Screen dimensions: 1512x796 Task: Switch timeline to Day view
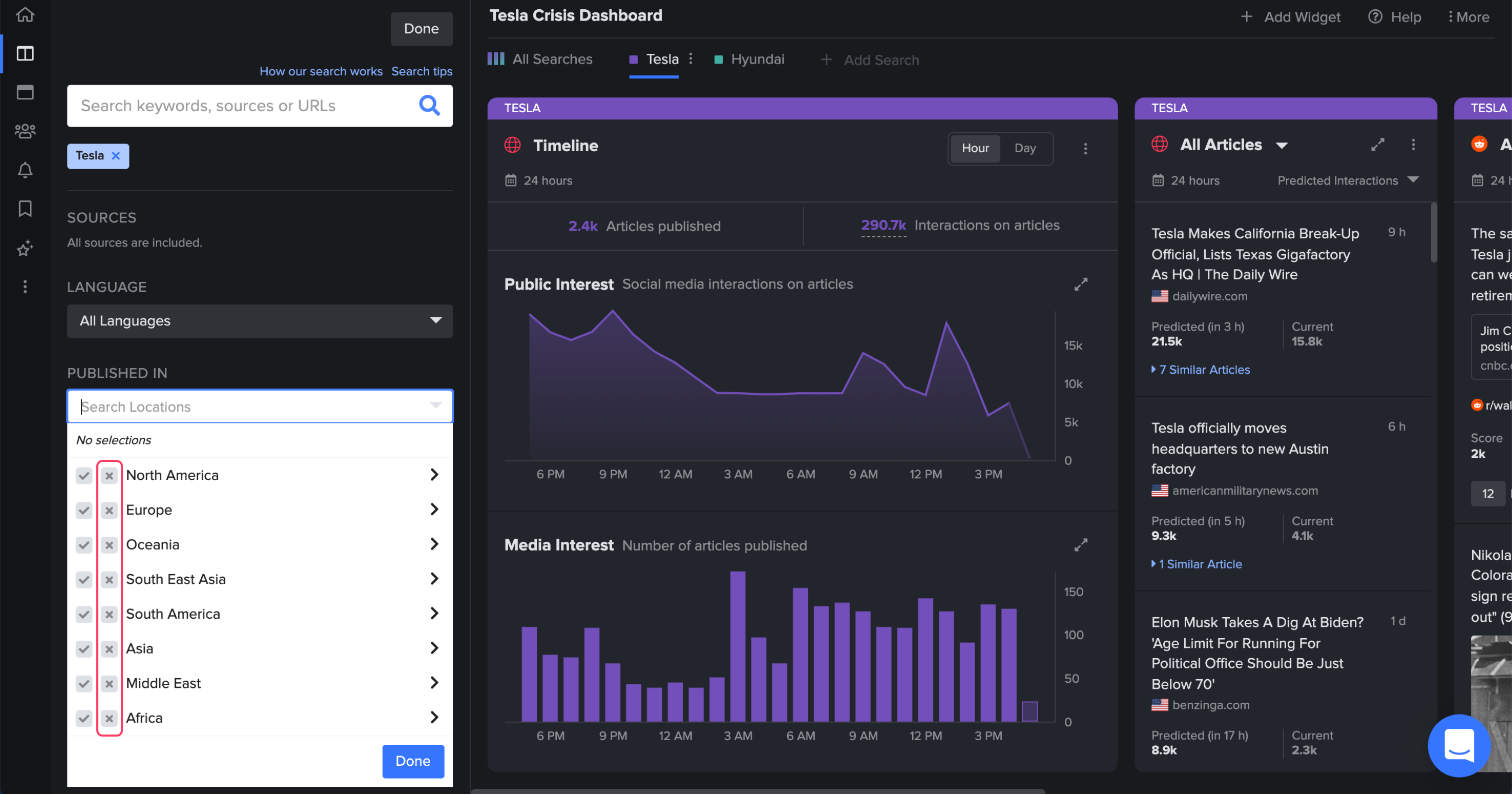(1025, 149)
